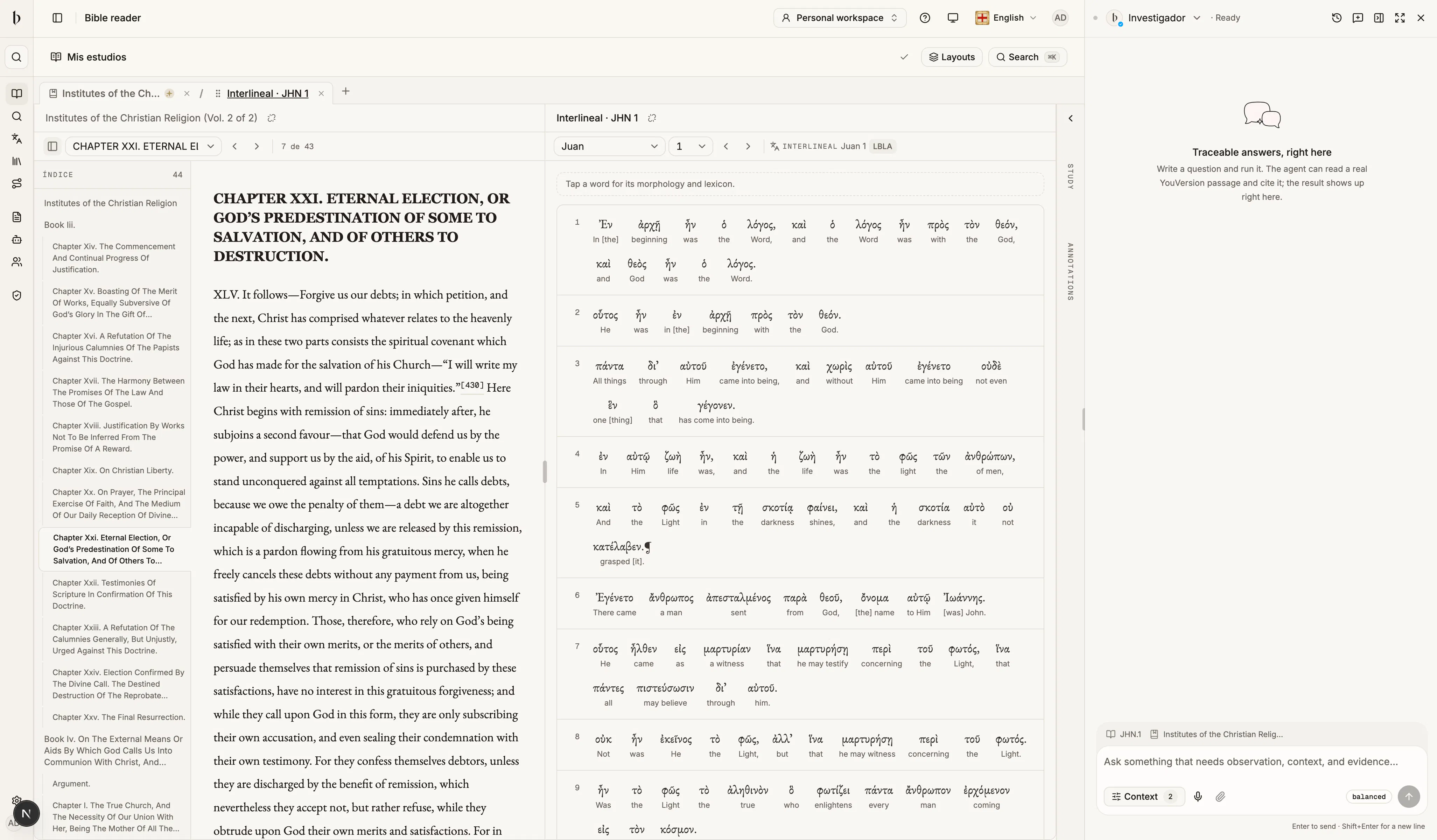The width and height of the screenshot is (1437, 840).
Task: Open the English language dropdown
Action: [x=1007, y=18]
